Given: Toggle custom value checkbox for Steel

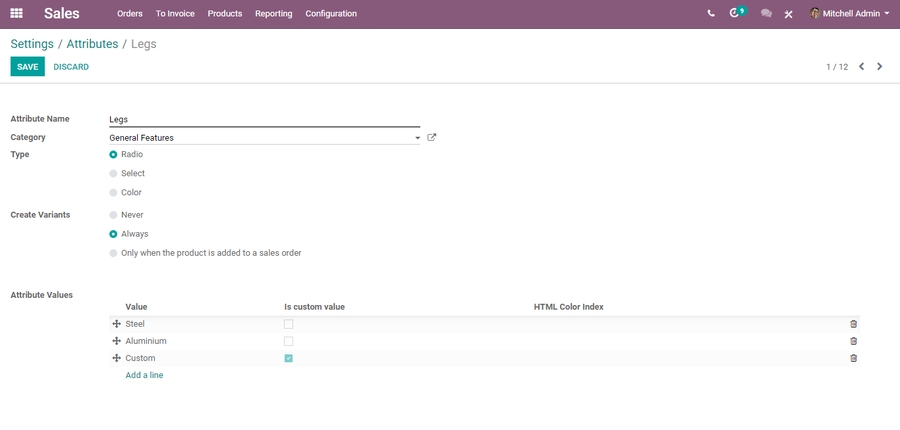Looking at the screenshot, I should (x=289, y=324).
